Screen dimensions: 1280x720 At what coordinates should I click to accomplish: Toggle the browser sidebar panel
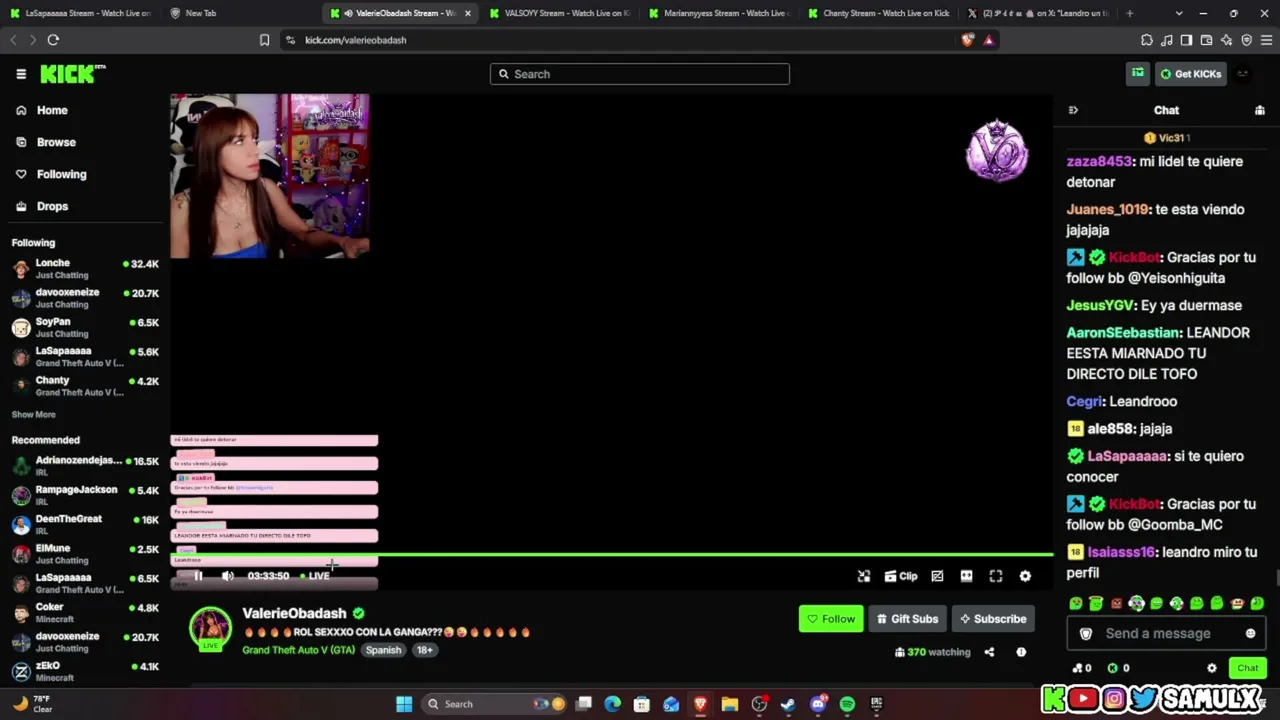tap(1186, 40)
